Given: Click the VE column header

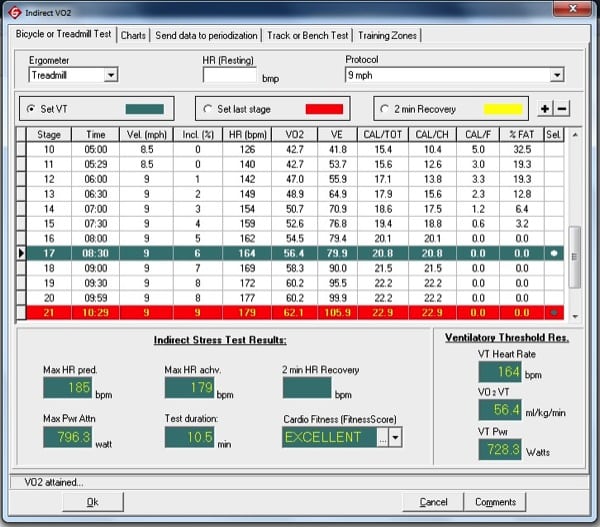Looking at the screenshot, I should point(337,135).
